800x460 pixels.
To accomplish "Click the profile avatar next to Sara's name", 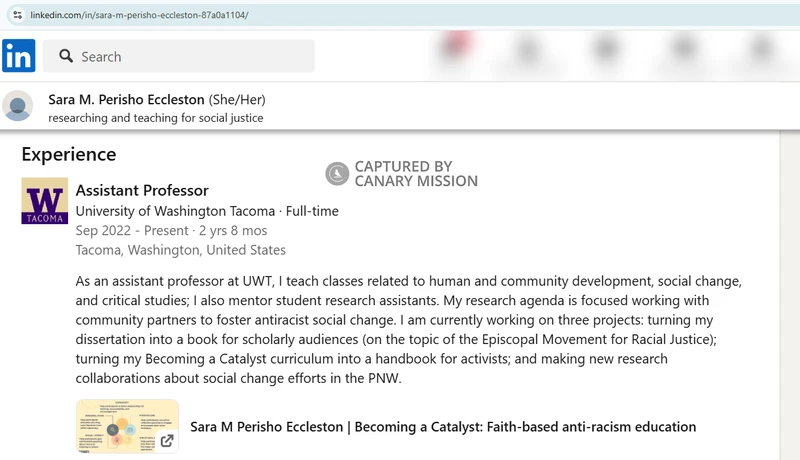I will coord(18,106).
